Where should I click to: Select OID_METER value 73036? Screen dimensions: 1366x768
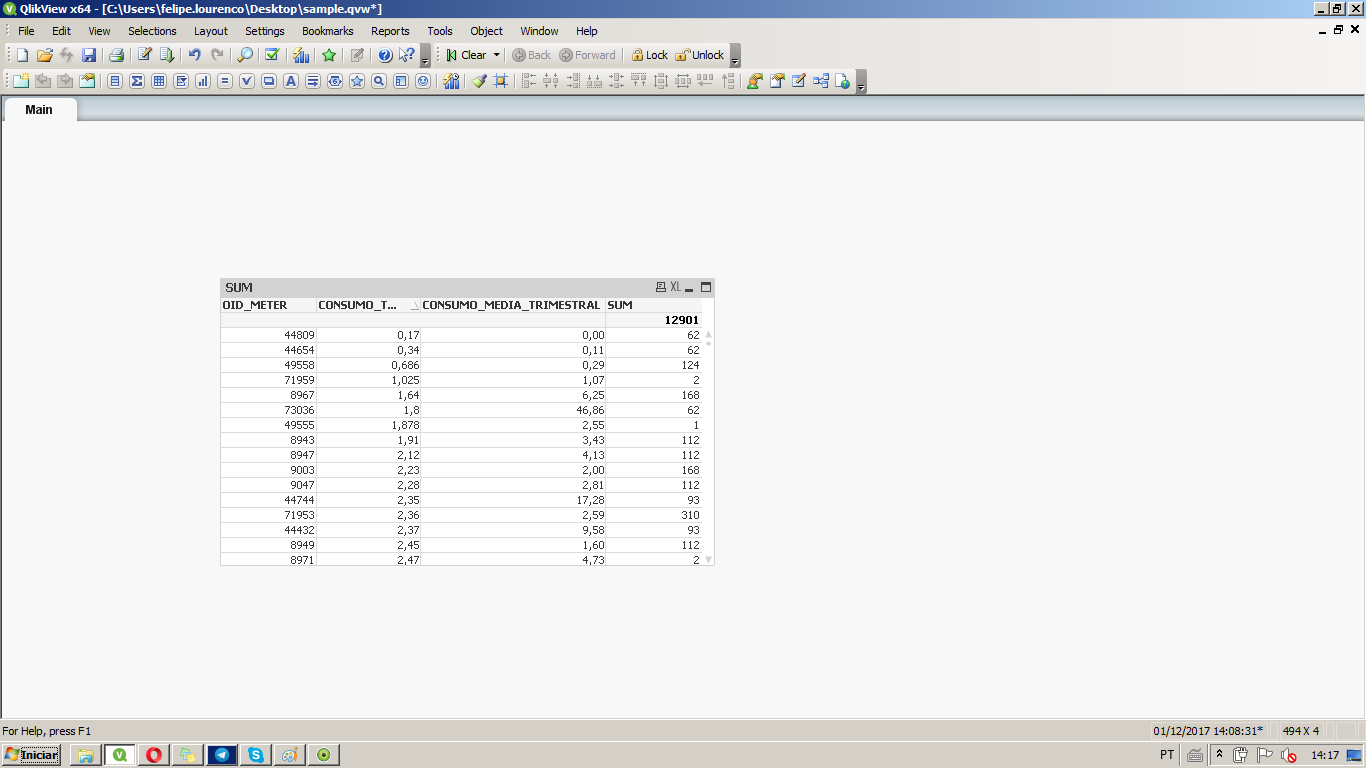[x=268, y=410]
